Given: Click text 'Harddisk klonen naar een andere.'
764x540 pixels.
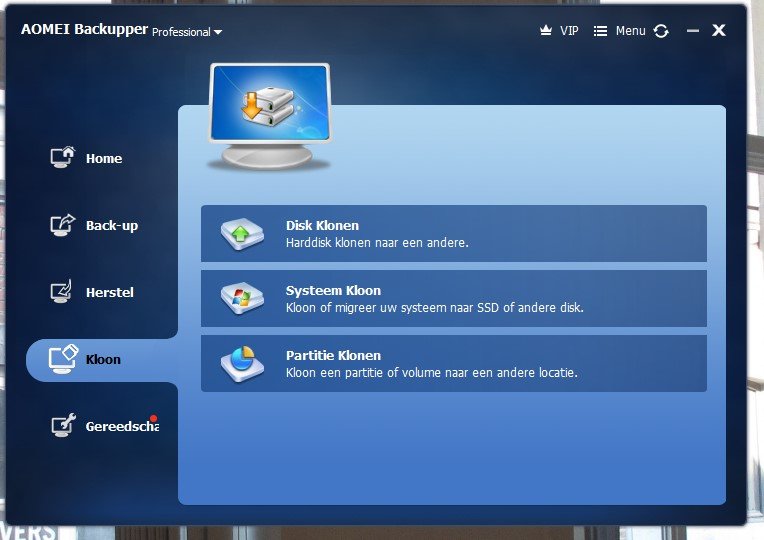Looking at the screenshot, I should [377, 243].
